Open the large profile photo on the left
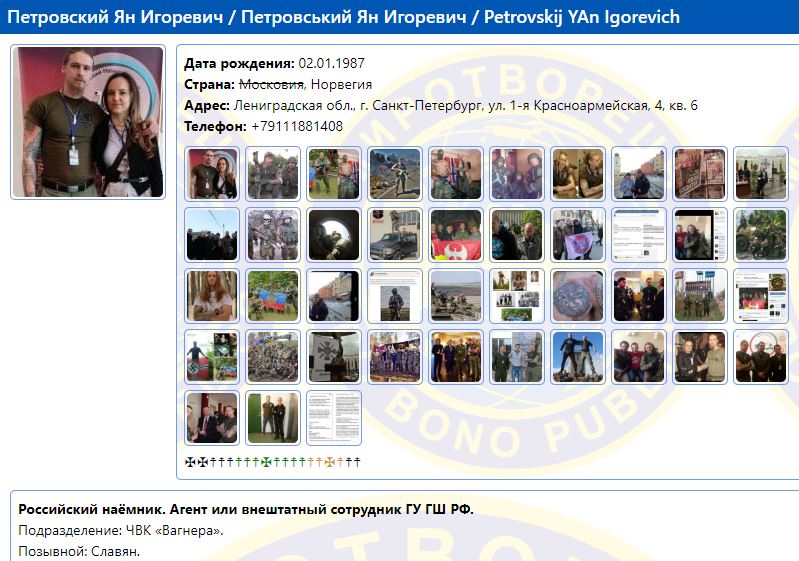This screenshot has height=561, width=799. coord(88,122)
